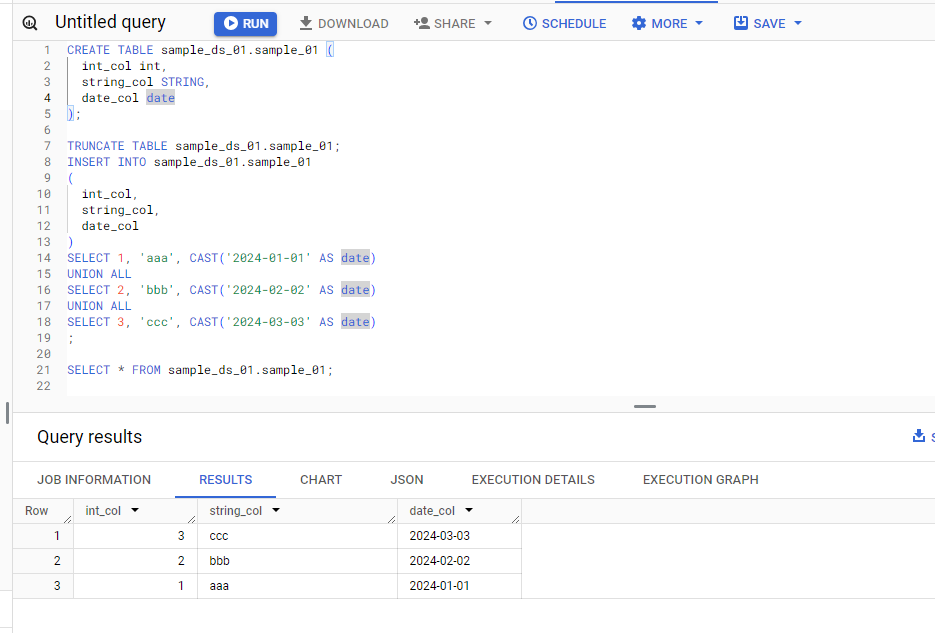Click the 2024-03-03 date cell
This screenshot has width=935, height=633.
coord(459,536)
